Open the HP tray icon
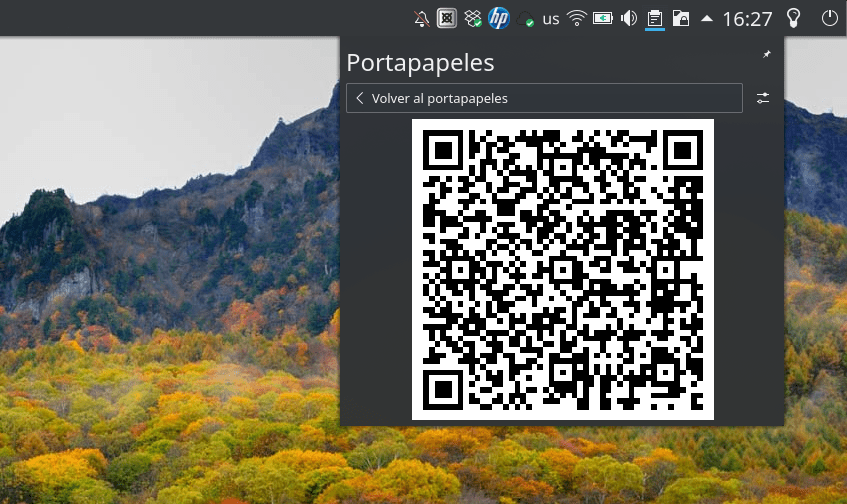Viewport: 847px width, 504px height. pos(499,18)
